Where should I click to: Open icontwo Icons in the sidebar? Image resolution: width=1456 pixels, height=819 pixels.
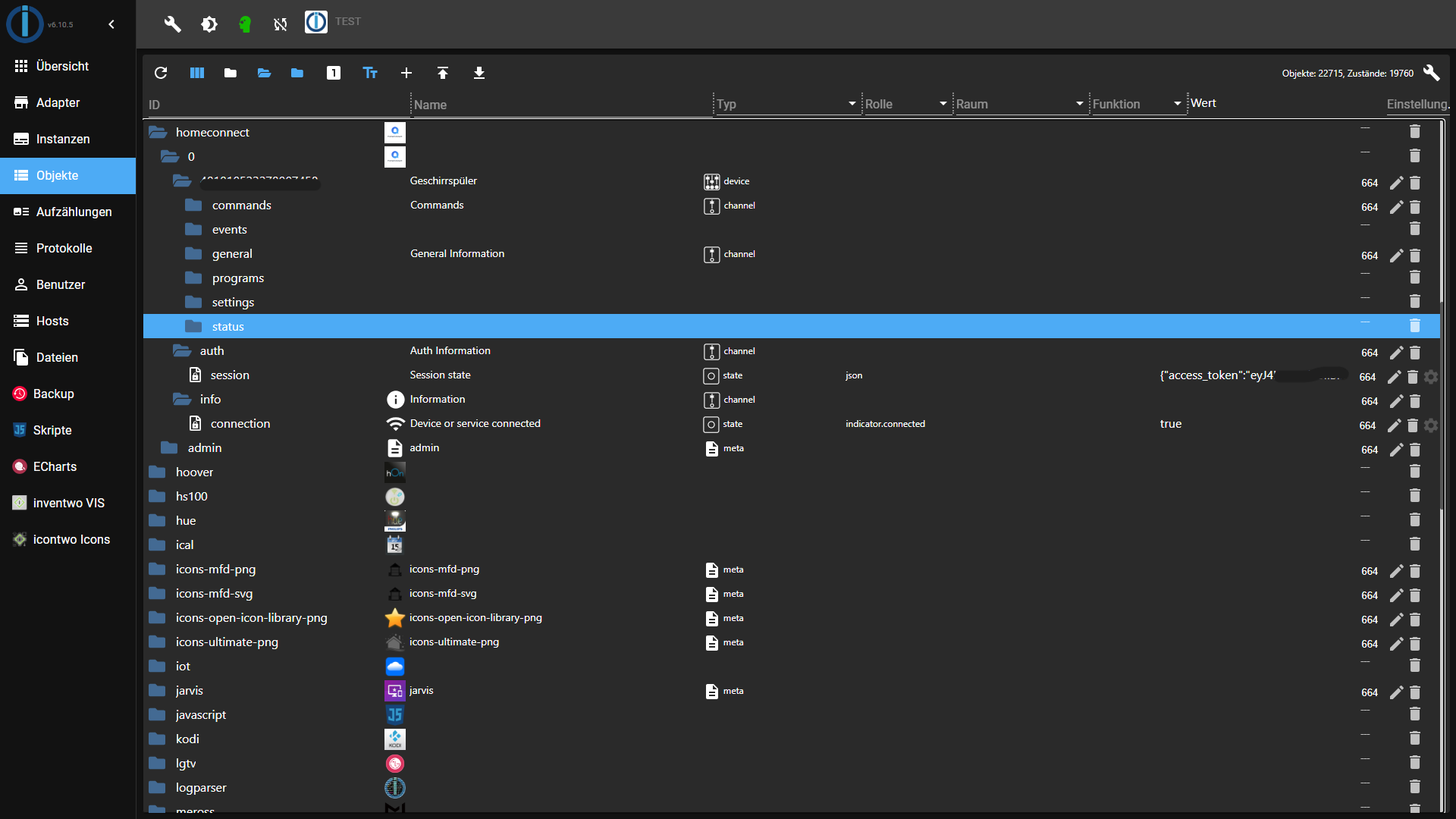68,539
